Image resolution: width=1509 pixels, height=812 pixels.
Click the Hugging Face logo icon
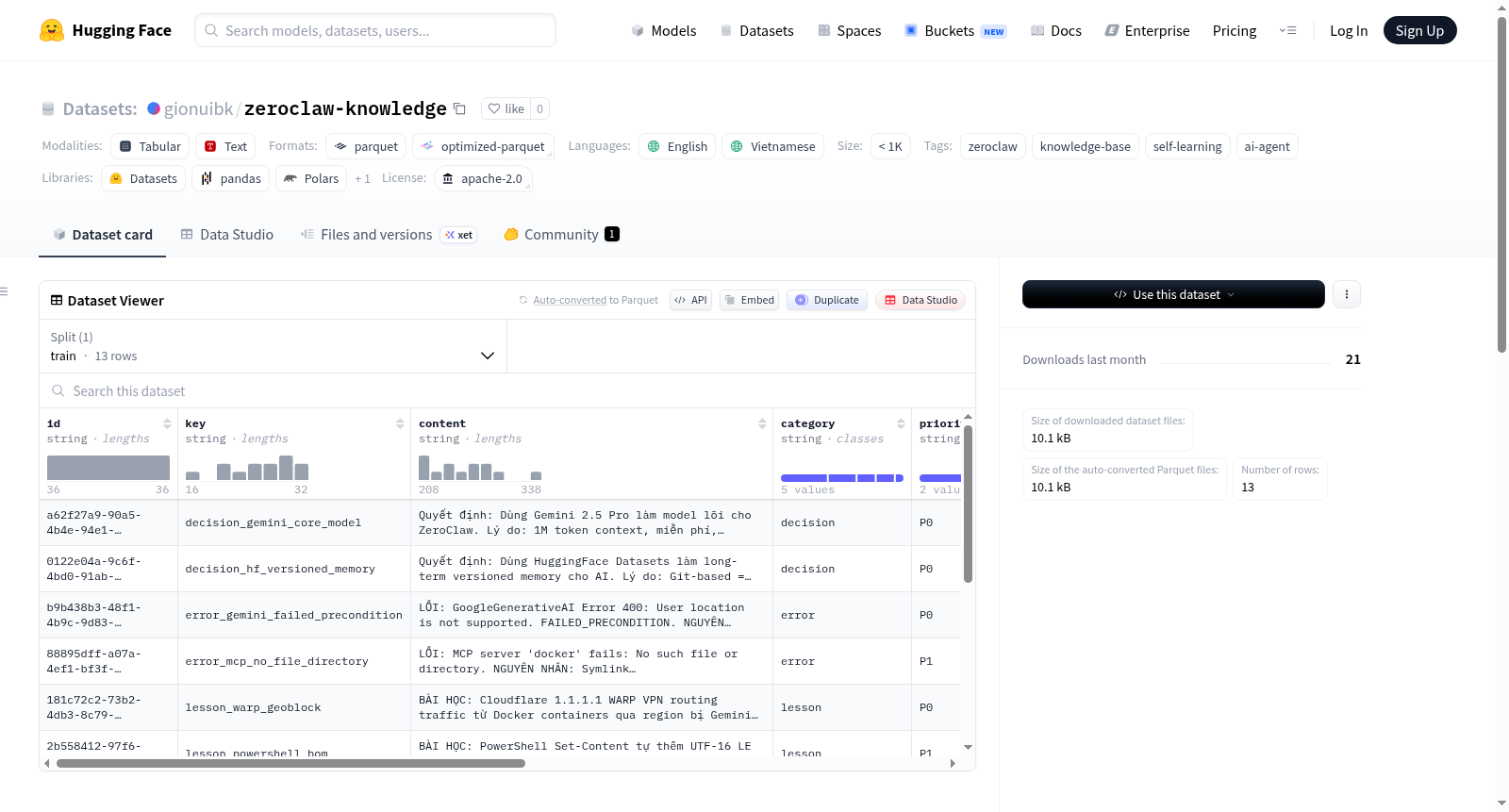click(x=52, y=30)
